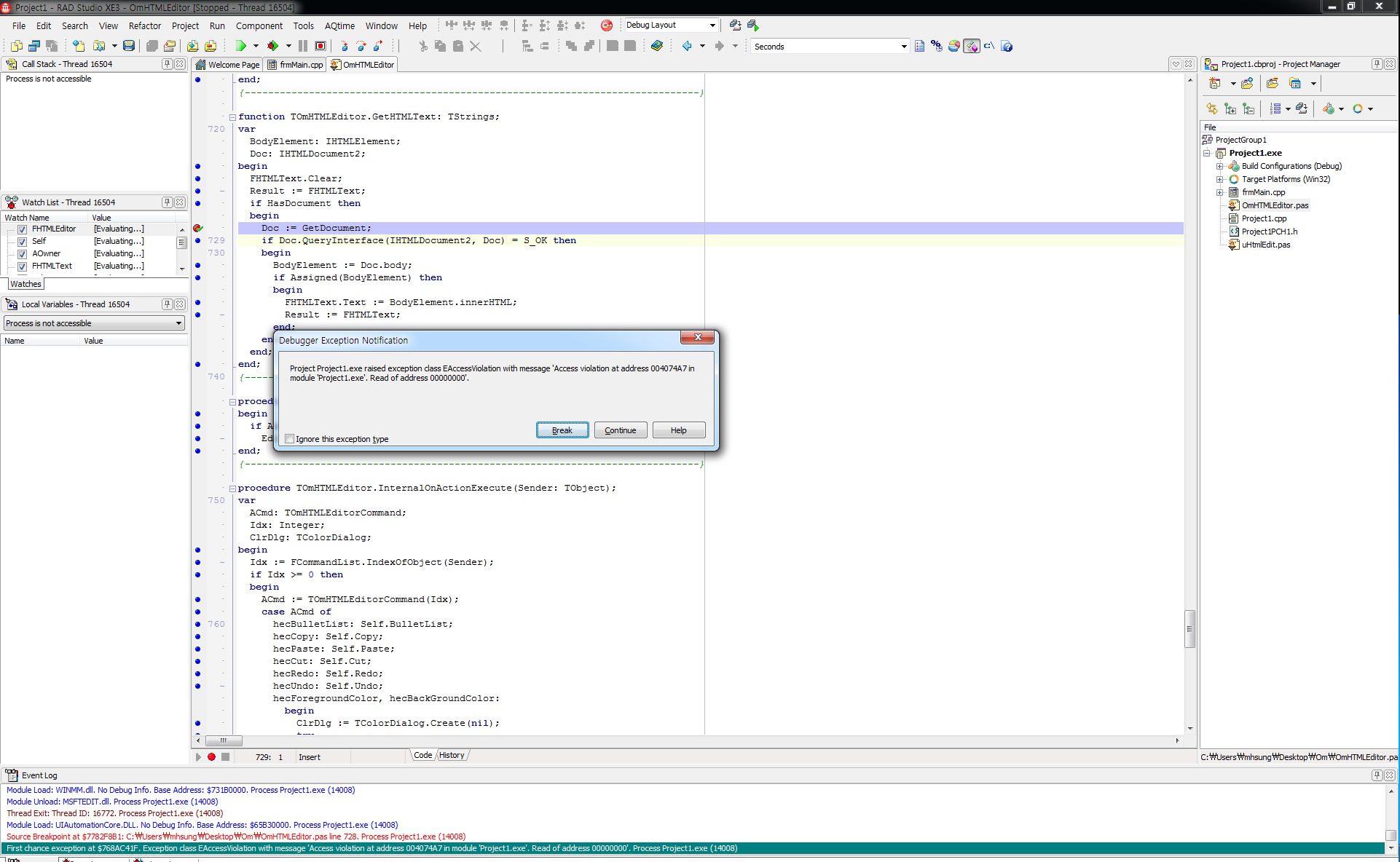Uncheck the FHTMLEditor watch checkbox

coord(23,229)
